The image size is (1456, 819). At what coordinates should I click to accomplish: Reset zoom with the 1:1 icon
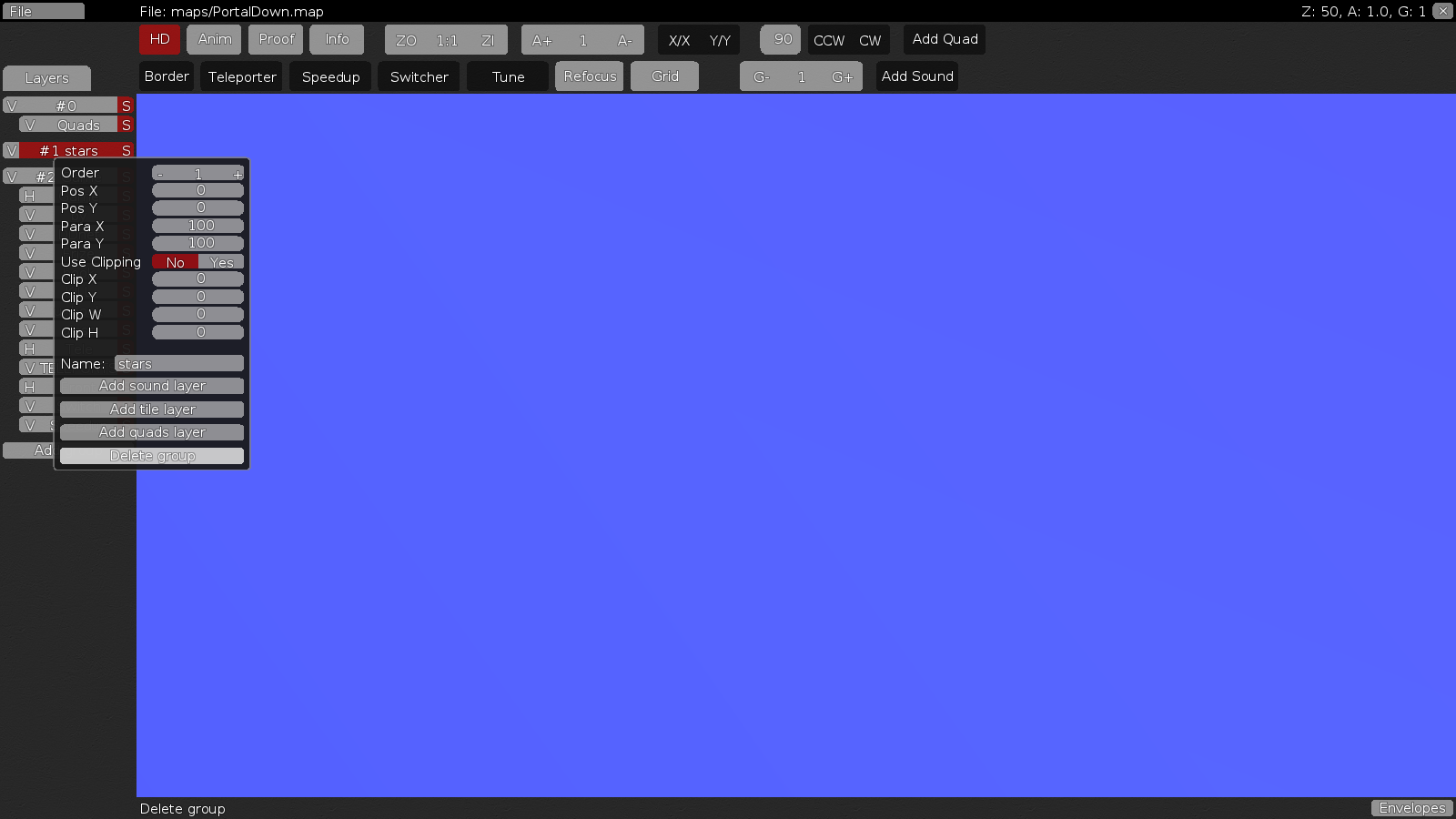tap(445, 39)
